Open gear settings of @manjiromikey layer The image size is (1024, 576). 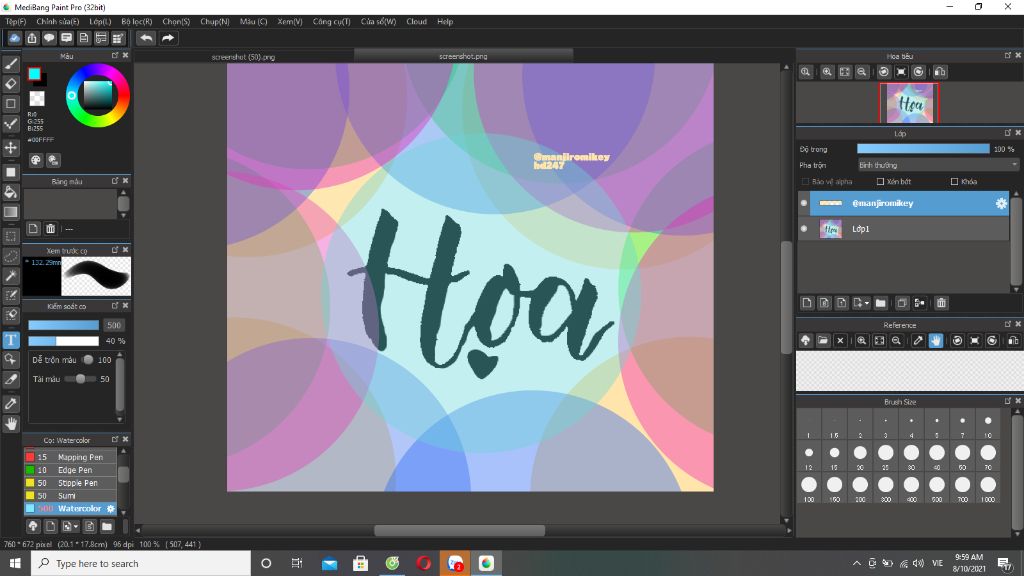coord(1001,204)
